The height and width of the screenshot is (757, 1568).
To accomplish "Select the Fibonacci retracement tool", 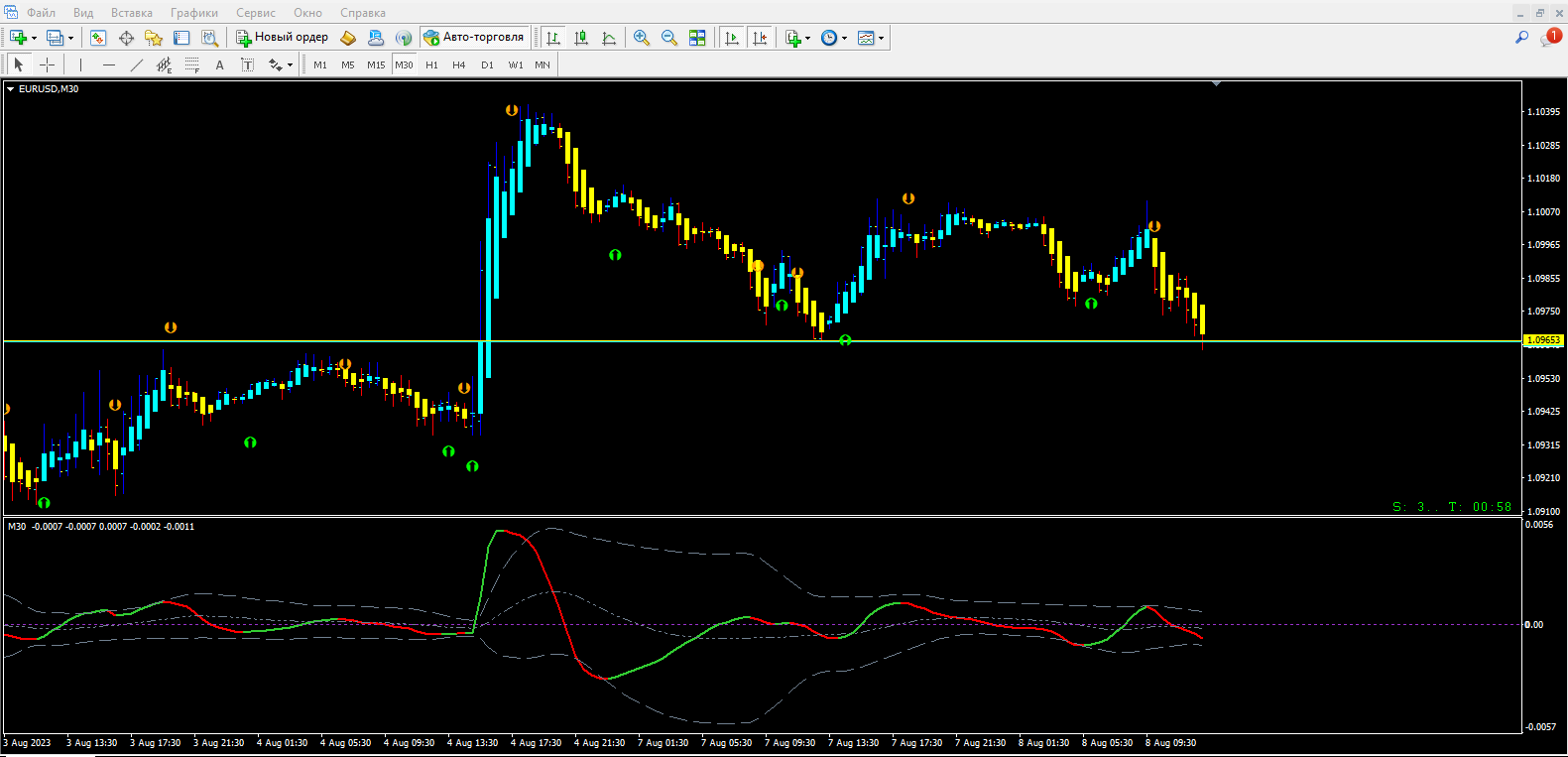I will (192, 64).
